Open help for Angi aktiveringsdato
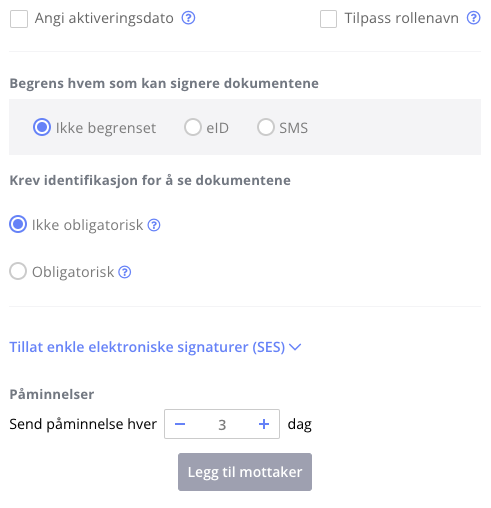The image size is (491, 508). 188,18
